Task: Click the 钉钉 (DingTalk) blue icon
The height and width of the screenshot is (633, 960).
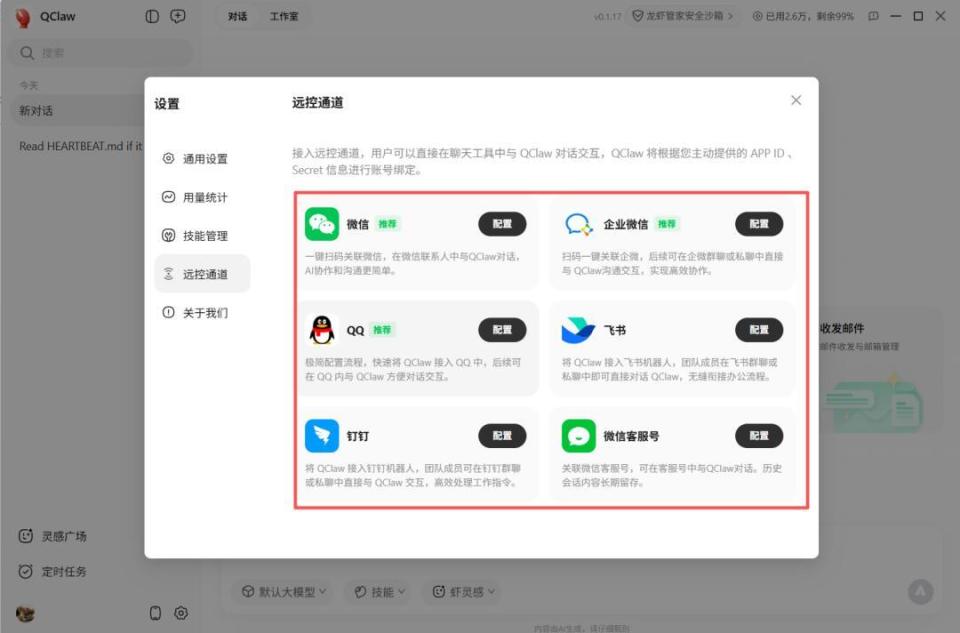Action: (320, 436)
